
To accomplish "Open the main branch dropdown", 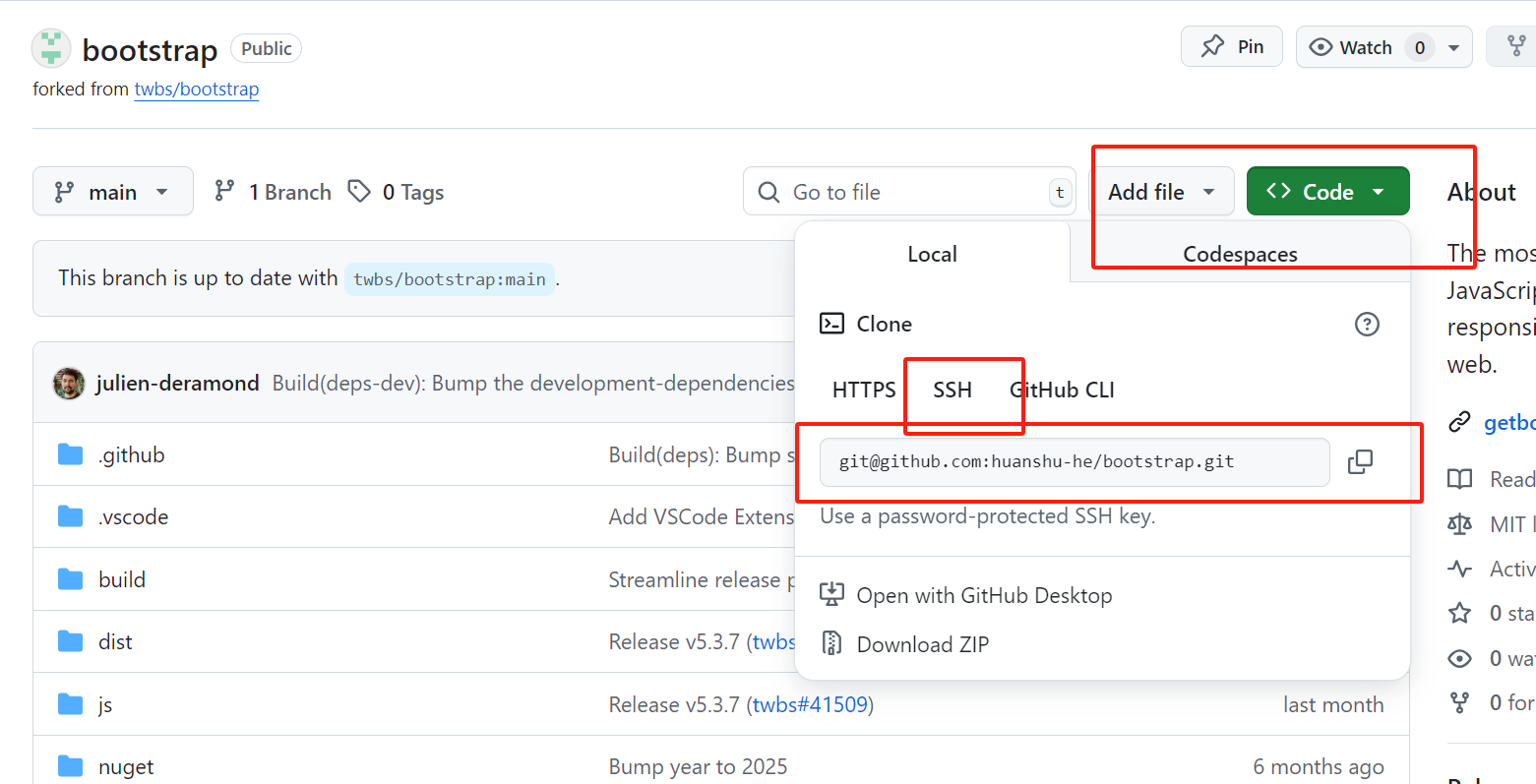I will pyautogui.click(x=112, y=192).
